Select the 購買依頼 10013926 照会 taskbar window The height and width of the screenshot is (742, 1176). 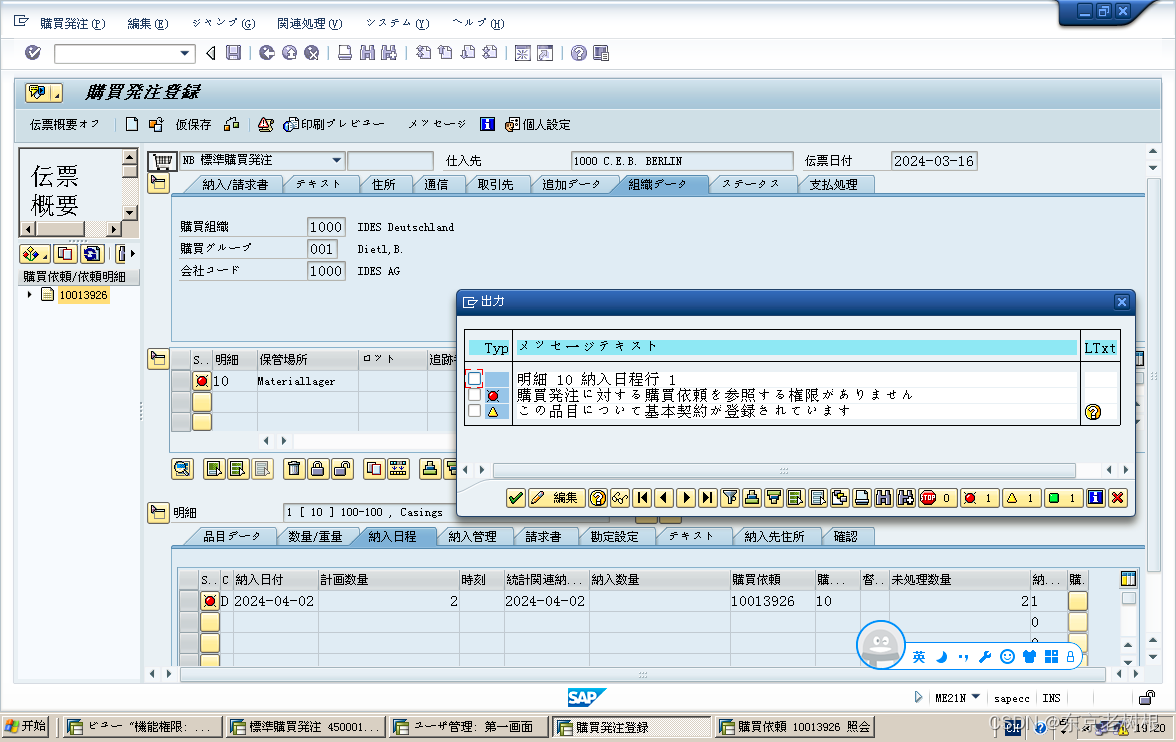coord(793,726)
